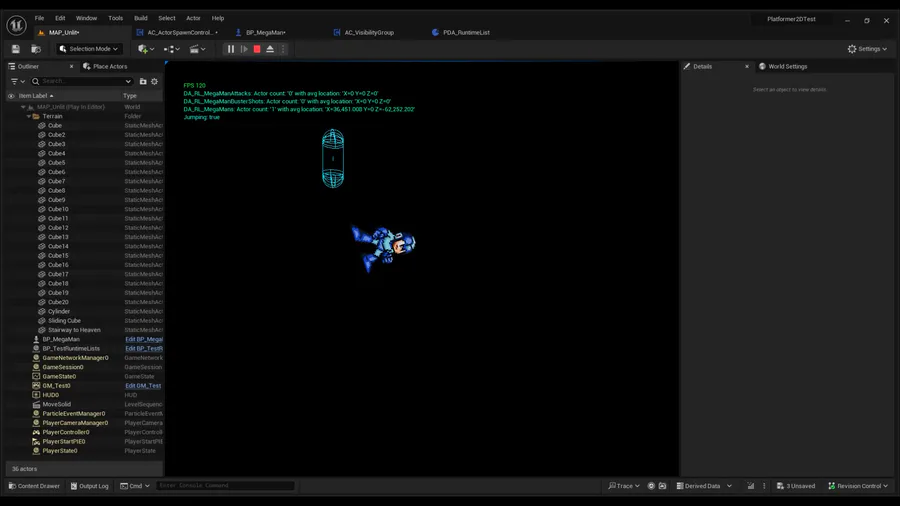This screenshot has height=506, width=900.
Task: Open the Help menu
Action: pyautogui.click(x=218, y=18)
